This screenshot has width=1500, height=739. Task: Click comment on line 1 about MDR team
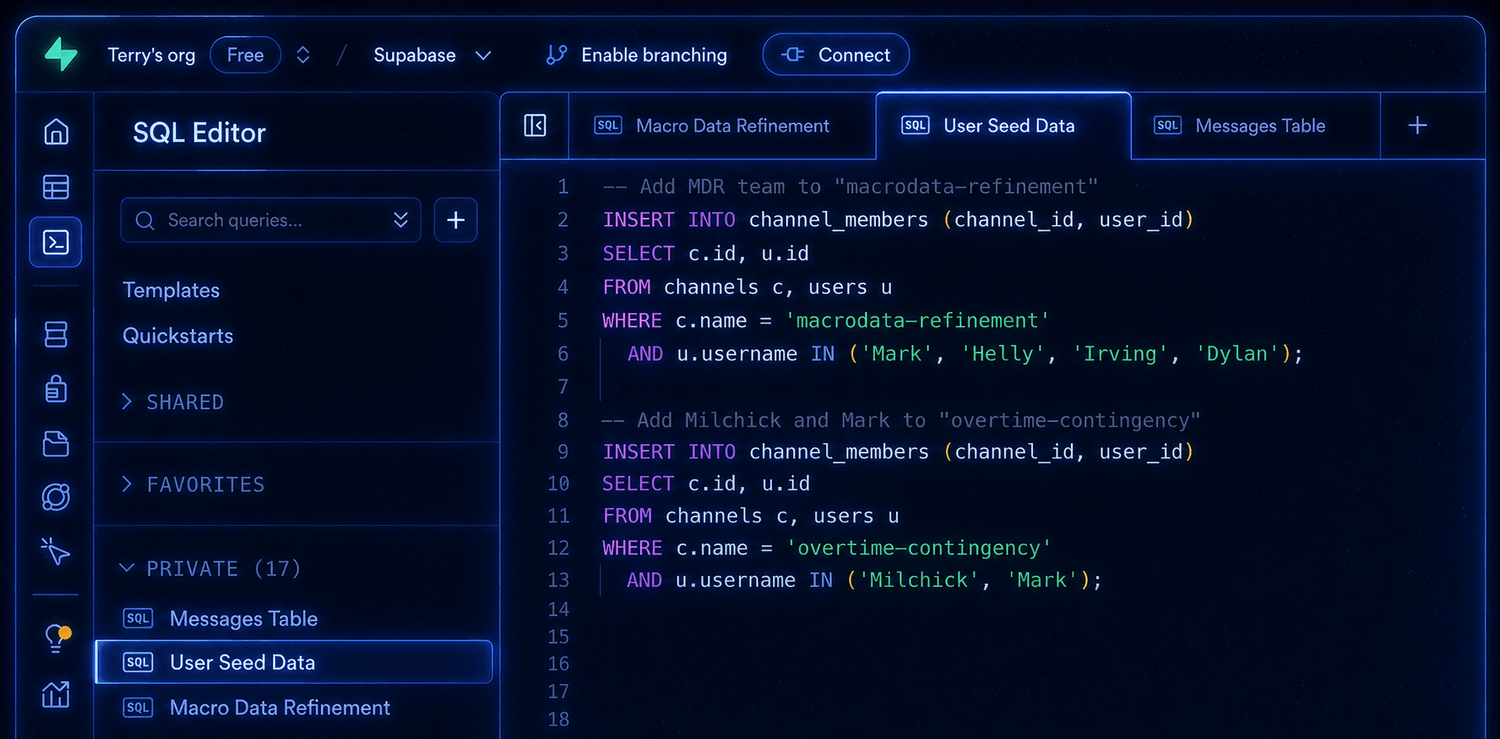click(x=851, y=186)
